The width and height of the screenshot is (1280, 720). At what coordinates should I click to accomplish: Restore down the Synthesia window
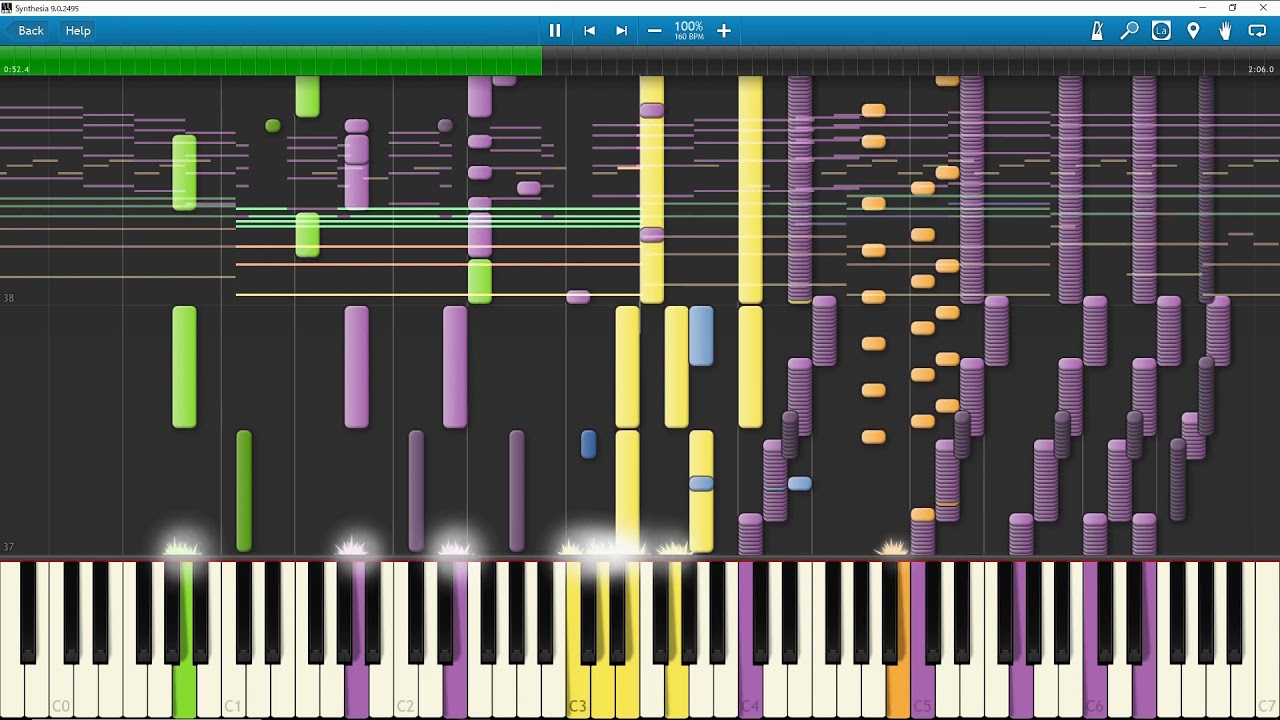[1232, 7]
